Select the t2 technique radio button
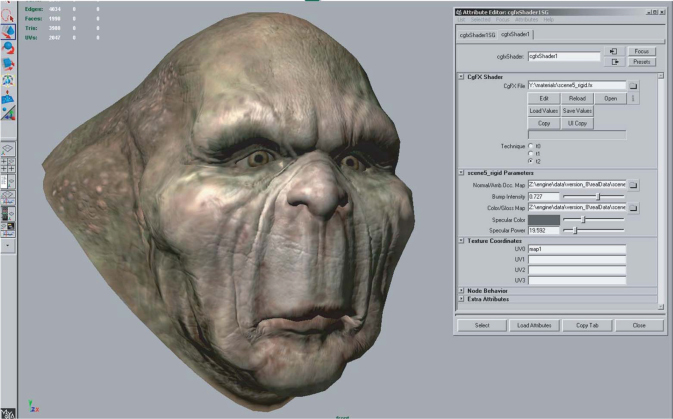Screen dimensions: 673x419 [530, 160]
